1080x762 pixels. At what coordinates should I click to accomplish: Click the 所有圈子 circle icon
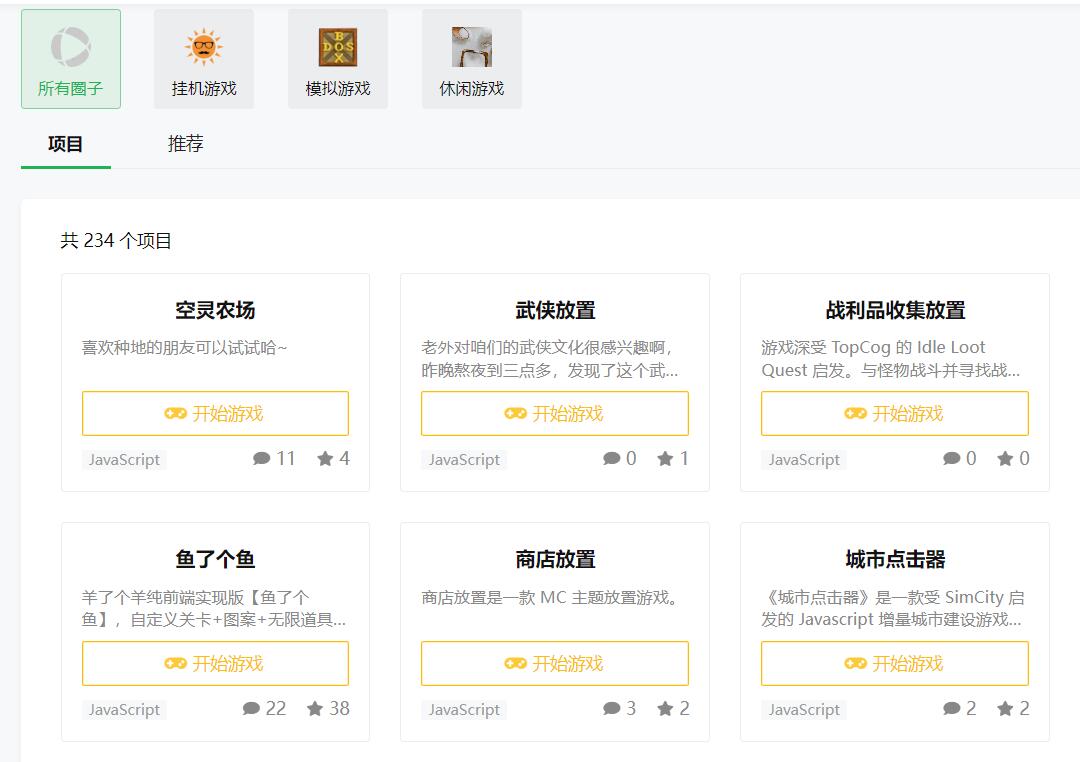point(69,45)
